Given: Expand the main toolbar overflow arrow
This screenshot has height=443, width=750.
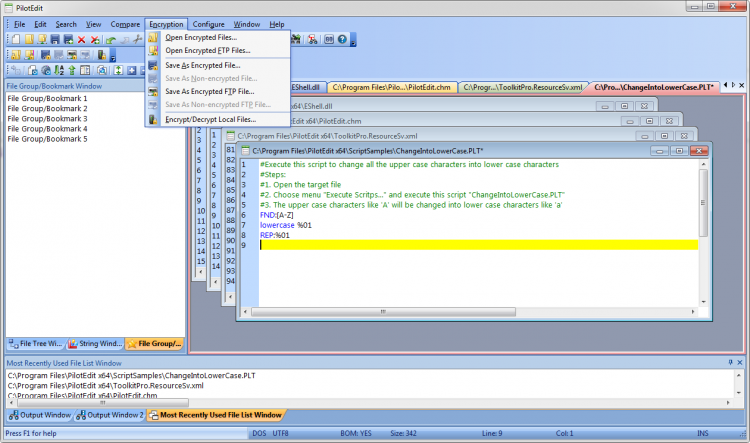Looking at the screenshot, I should click(353, 40).
